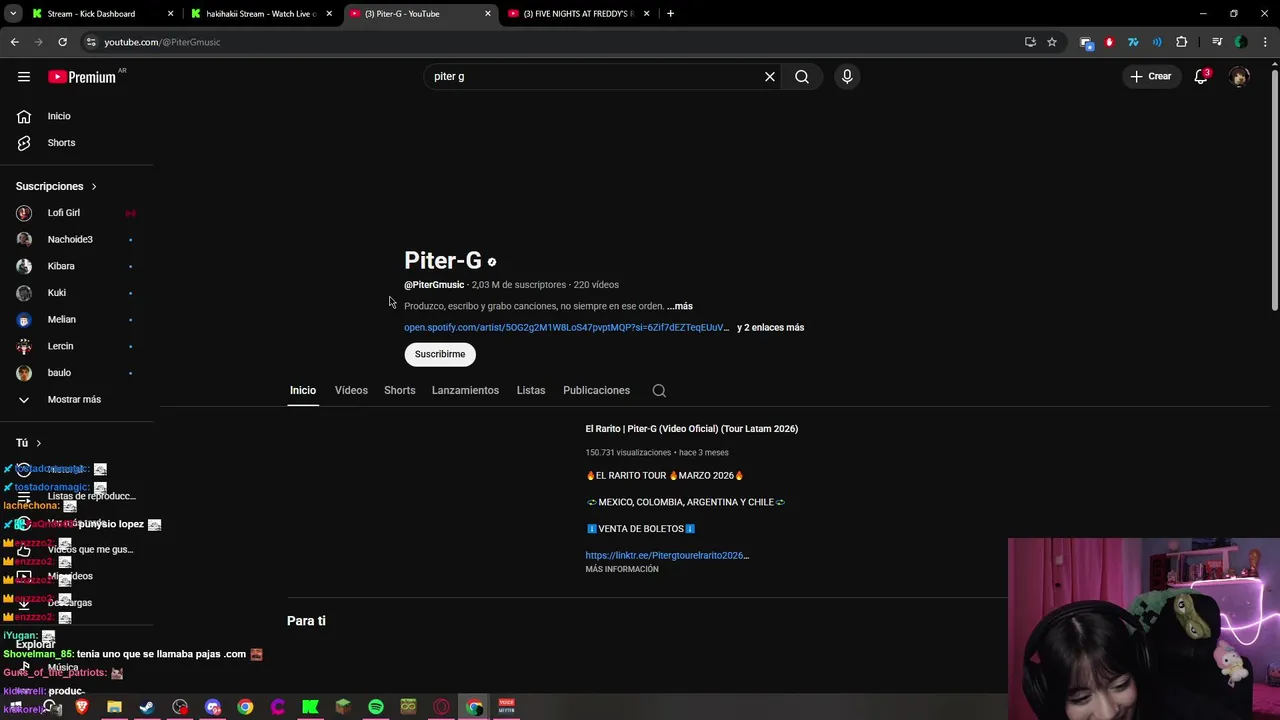Open the Lanzamientos channel tab
Viewport: 1280px width, 720px height.
[465, 391]
